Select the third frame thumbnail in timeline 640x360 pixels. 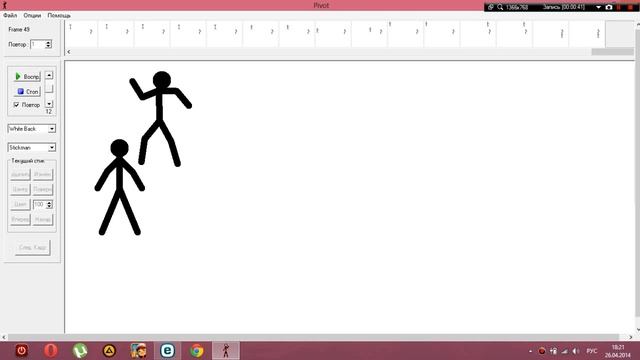(x=152, y=34)
